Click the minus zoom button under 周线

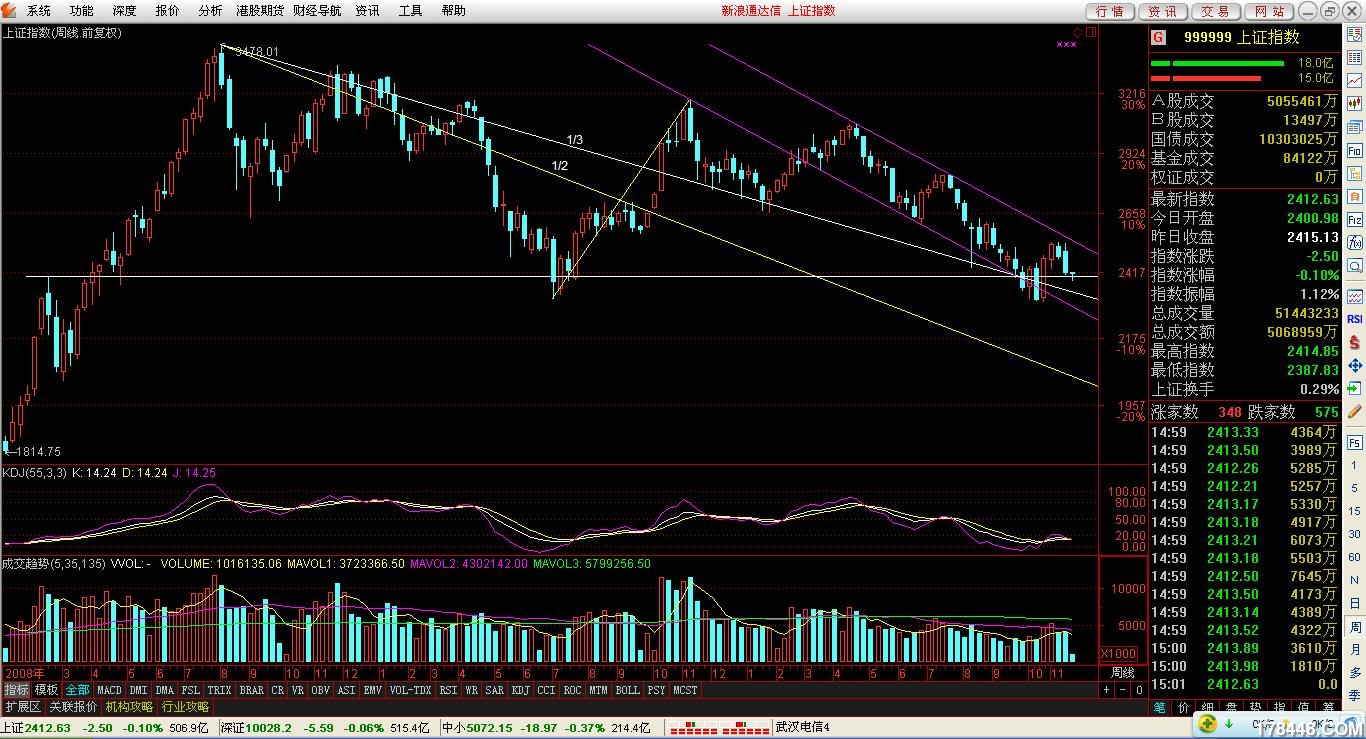pyautogui.click(x=1122, y=690)
